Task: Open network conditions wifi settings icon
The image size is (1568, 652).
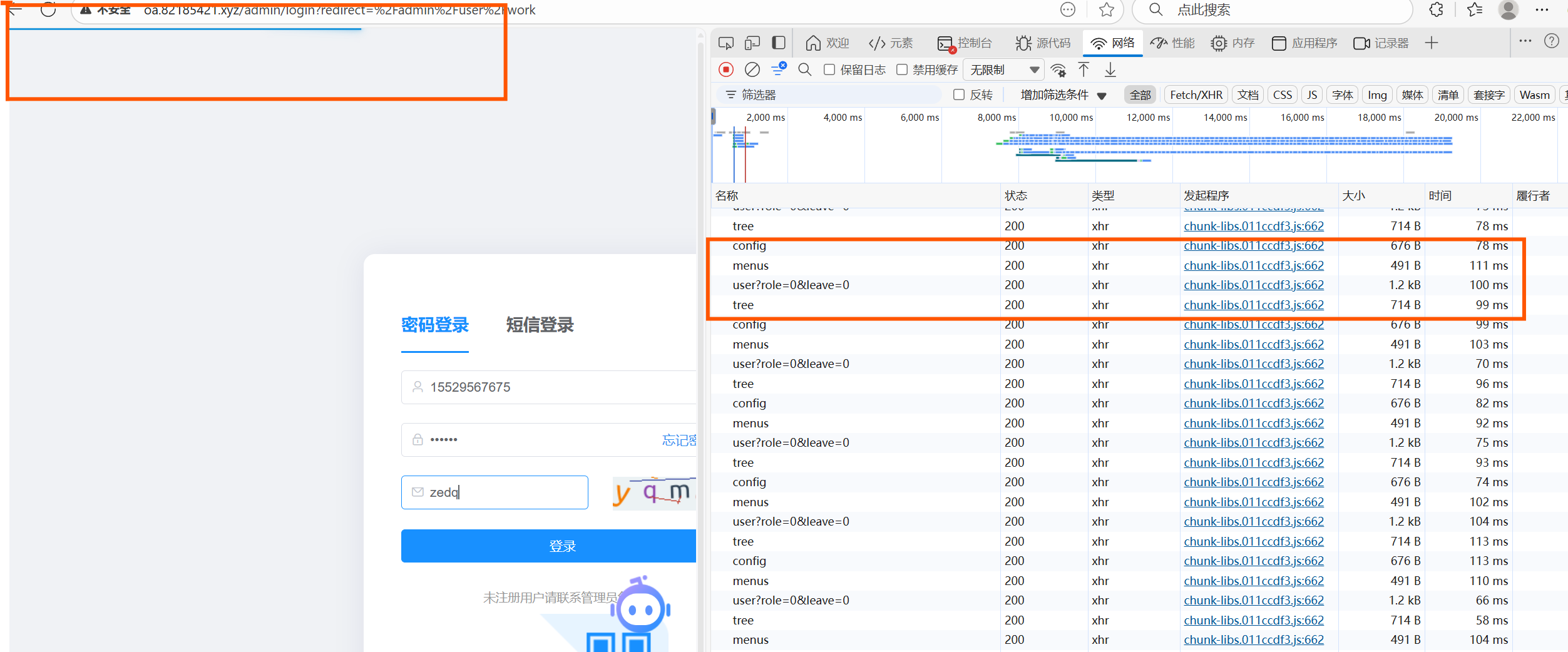Action: [x=1058, y=69]
